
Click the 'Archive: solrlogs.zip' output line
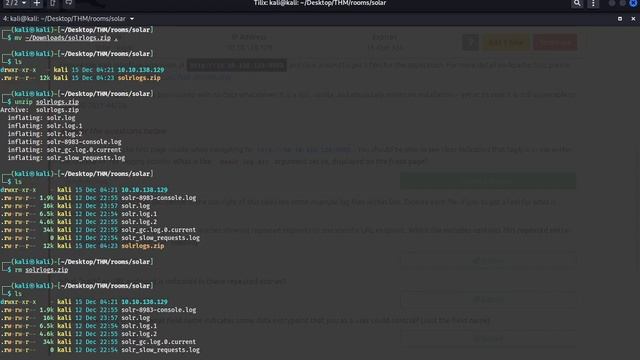pos(40,110)
